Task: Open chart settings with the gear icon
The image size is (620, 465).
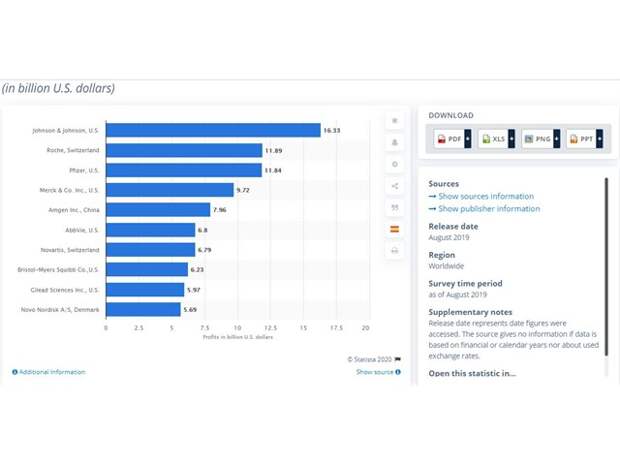Action: click(x=394, y=164)
